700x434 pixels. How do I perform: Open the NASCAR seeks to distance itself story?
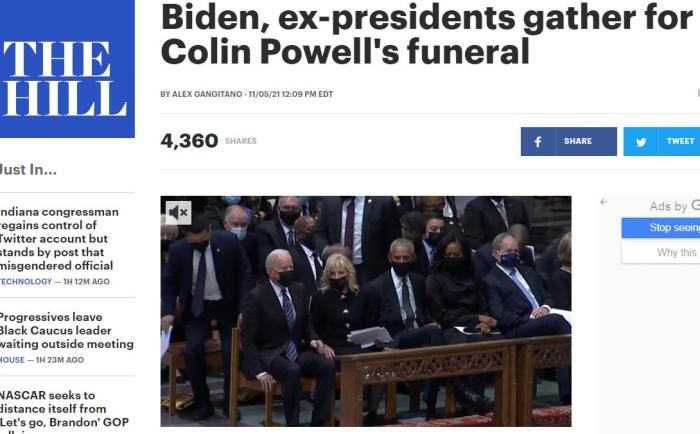coord(64,411)
